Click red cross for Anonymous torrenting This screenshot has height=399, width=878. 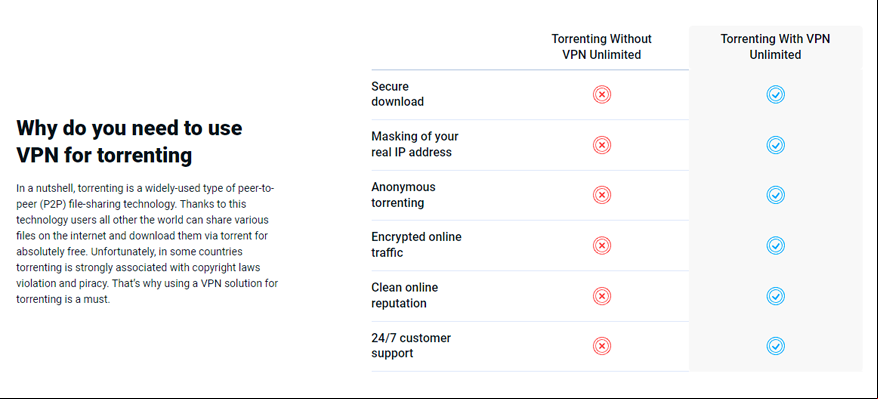tap(602, 195)
